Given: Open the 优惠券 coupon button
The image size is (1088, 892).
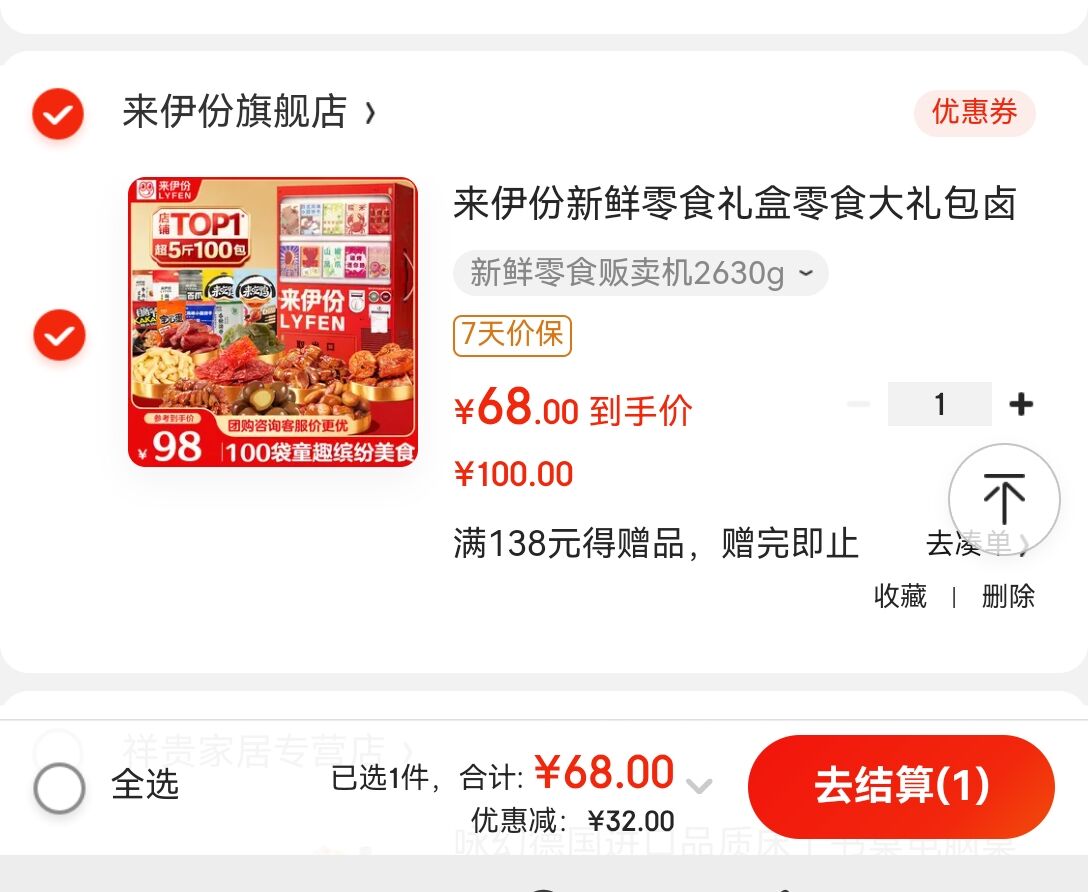Looking at the screenshot, I should pyautogui.click(x=974, y=113).
